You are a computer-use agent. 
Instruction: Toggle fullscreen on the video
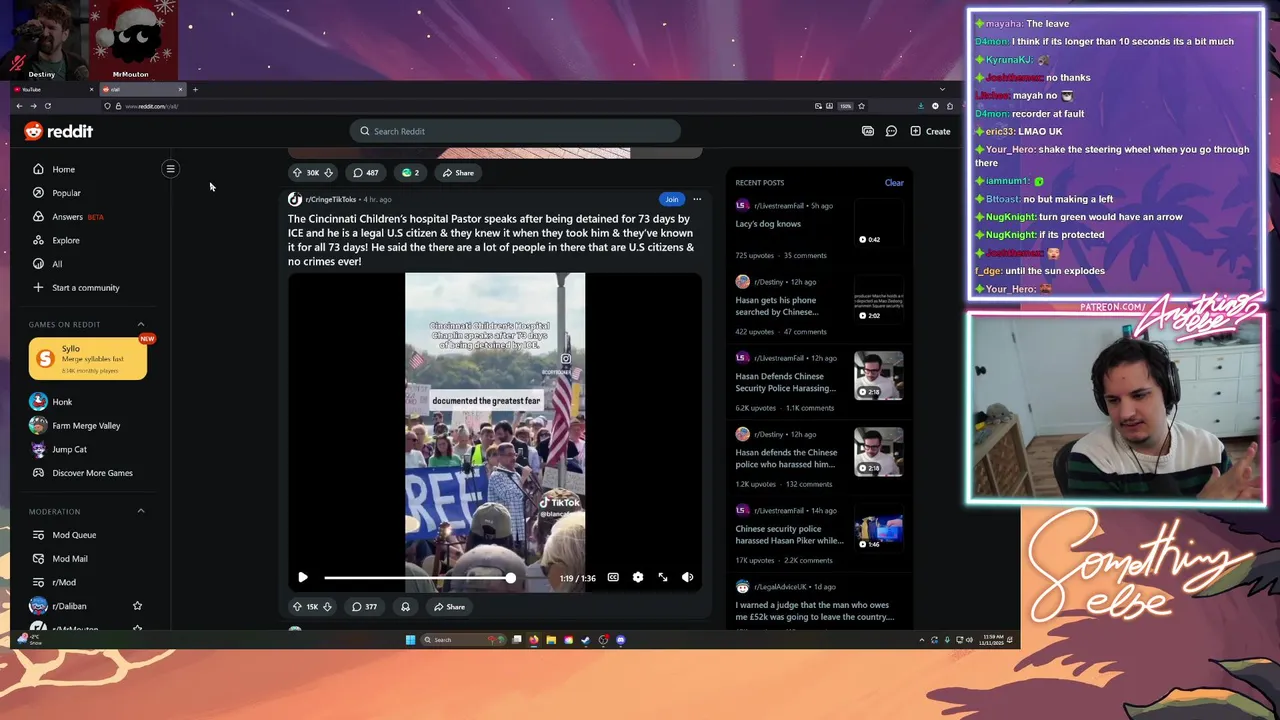662,578
